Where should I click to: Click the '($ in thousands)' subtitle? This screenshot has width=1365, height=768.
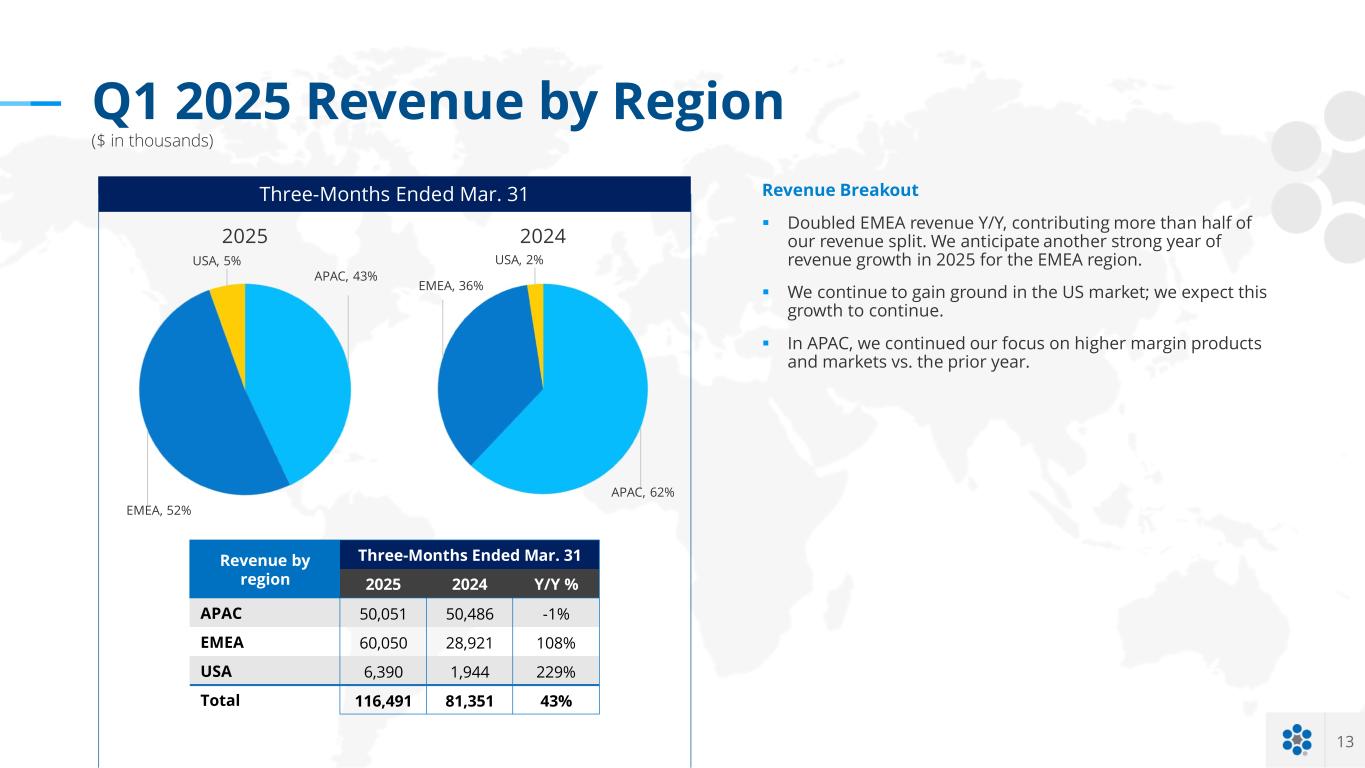tap(152, 141)
